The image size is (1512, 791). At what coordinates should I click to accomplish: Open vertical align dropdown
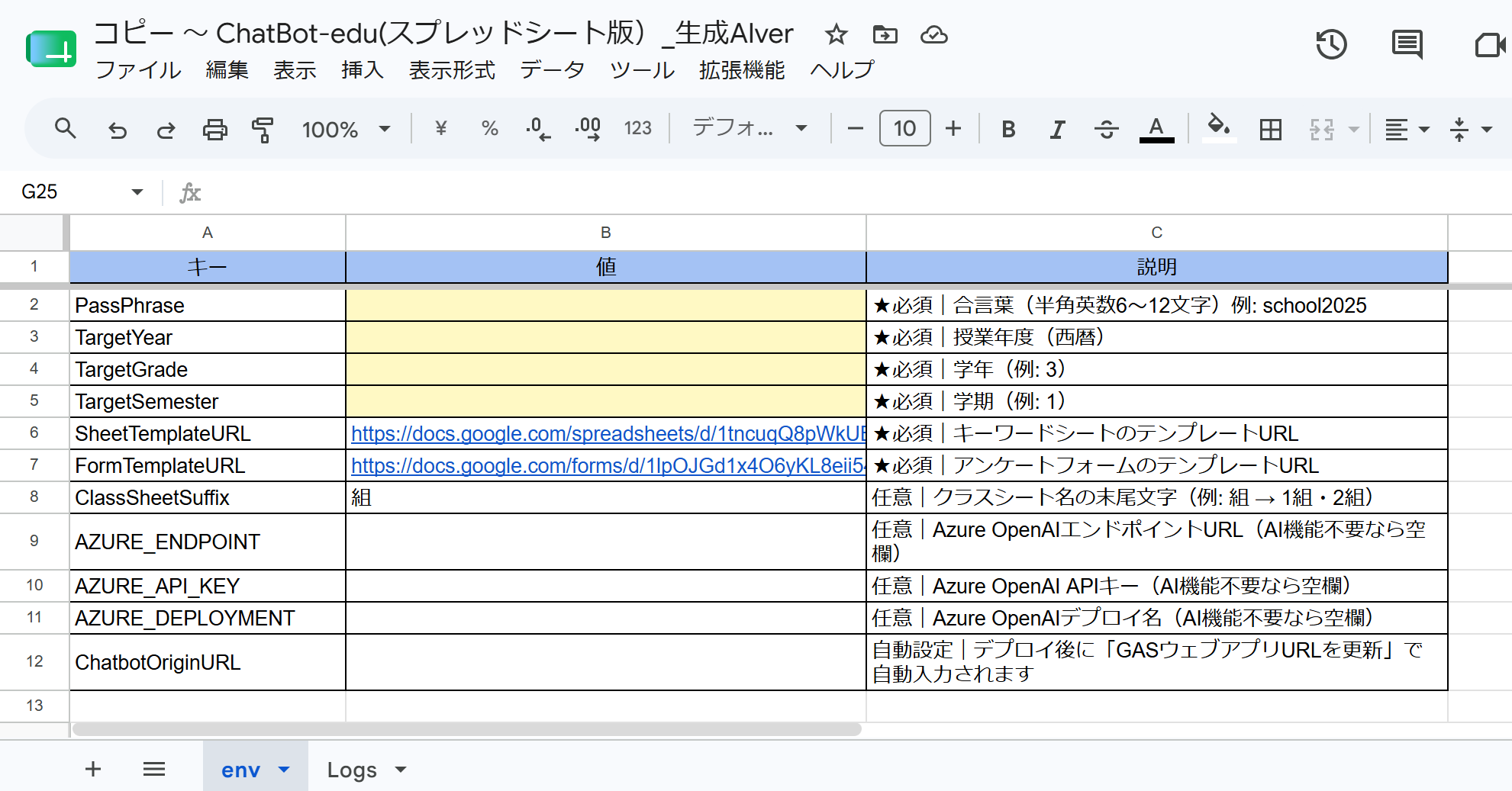(x=1471, y=130)
